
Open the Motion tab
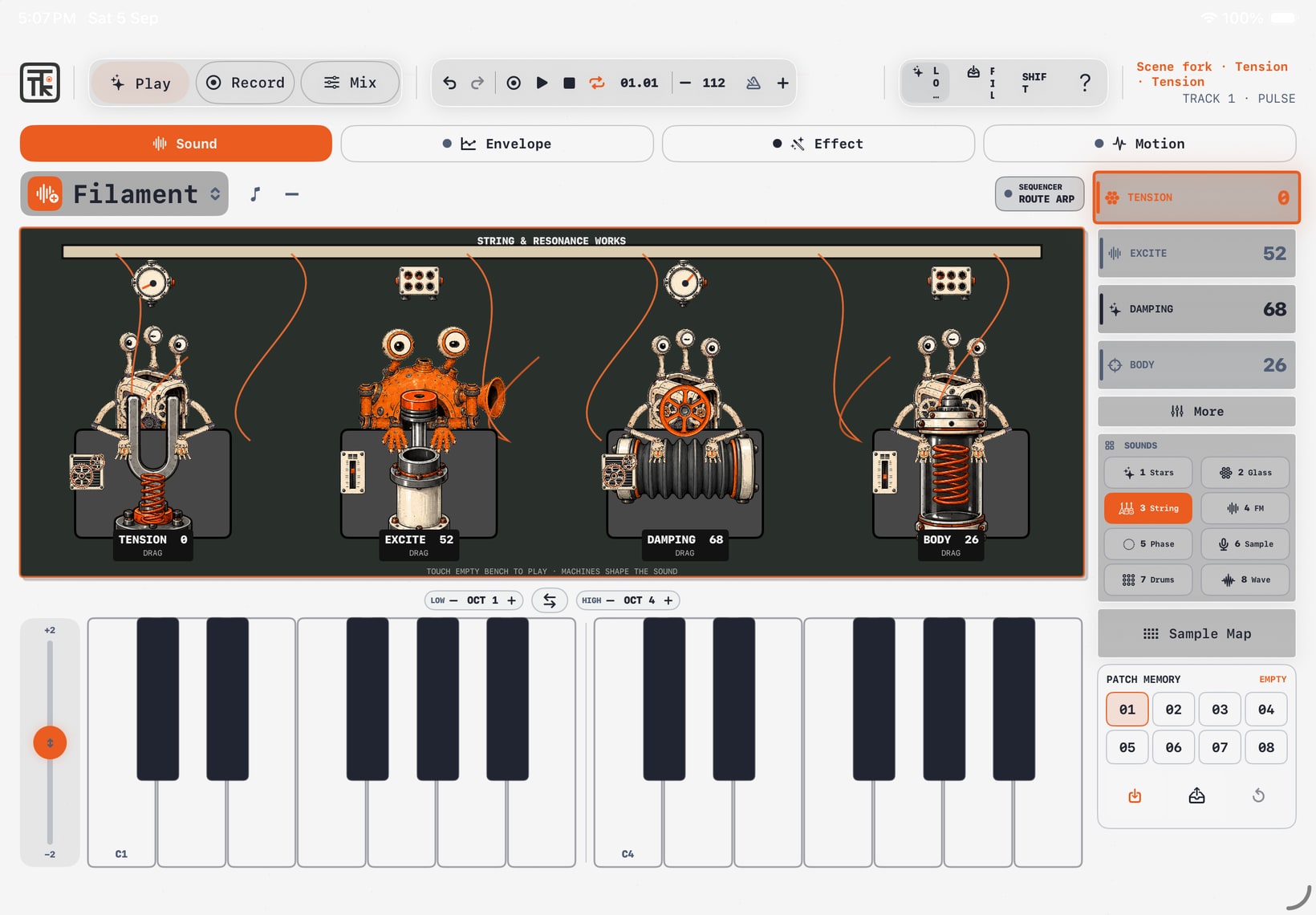[x=1139, y=144]
